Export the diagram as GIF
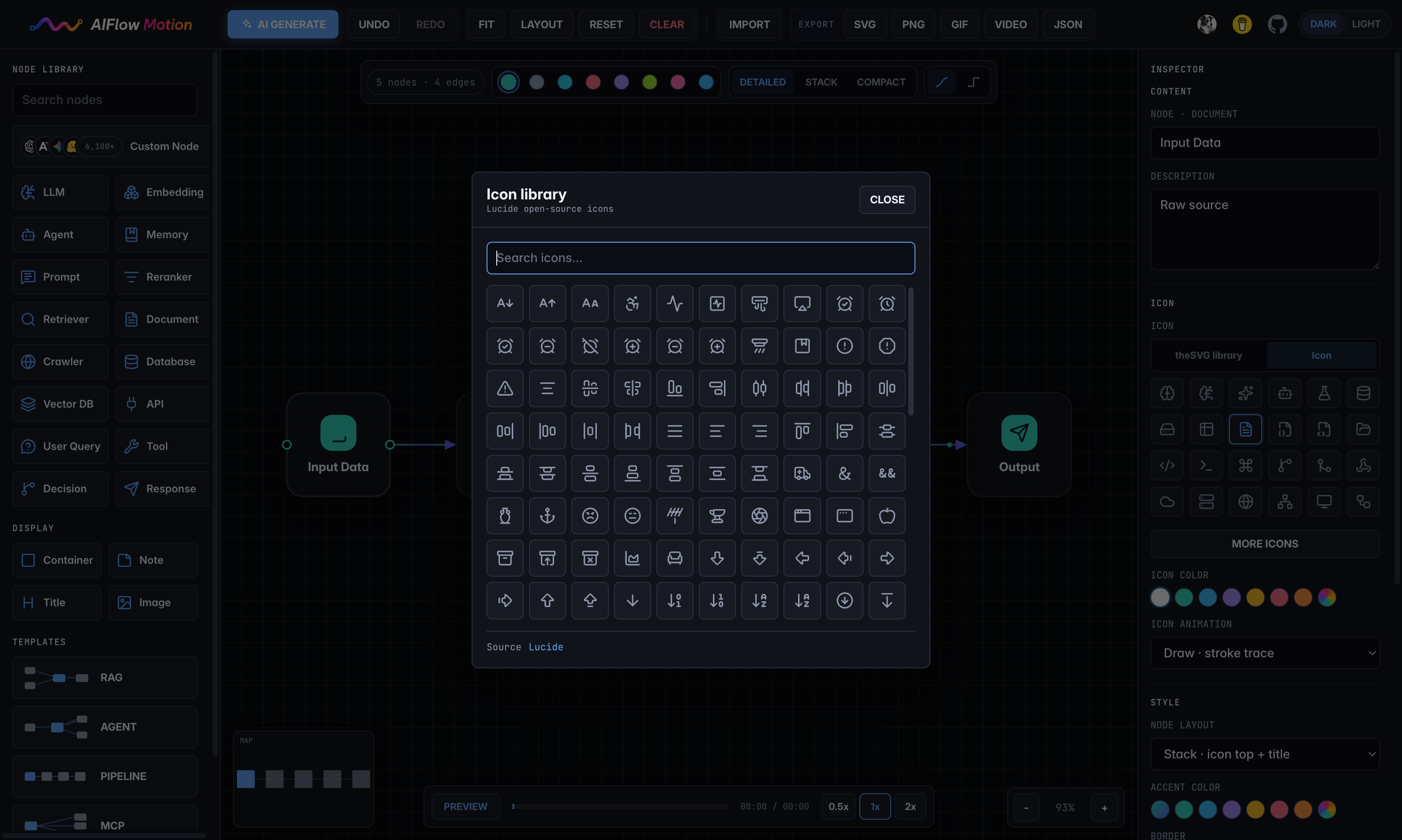The image size is (1402, 840). point(959,24)
